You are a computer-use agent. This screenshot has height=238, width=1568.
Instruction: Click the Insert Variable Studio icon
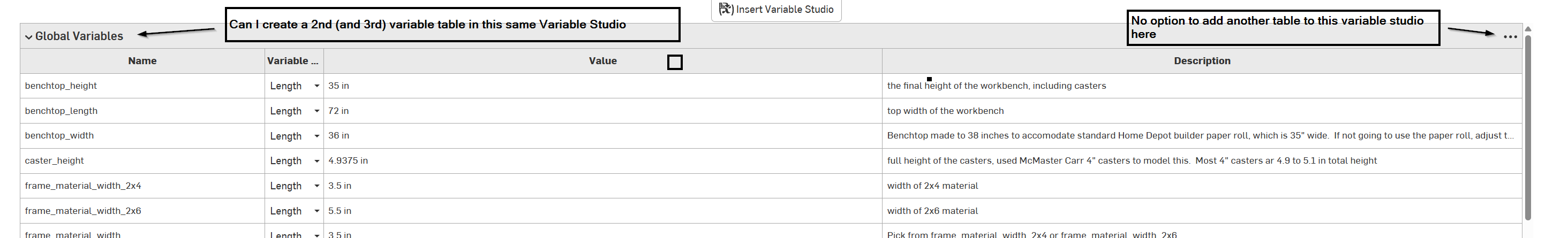(x=726, y=9)
